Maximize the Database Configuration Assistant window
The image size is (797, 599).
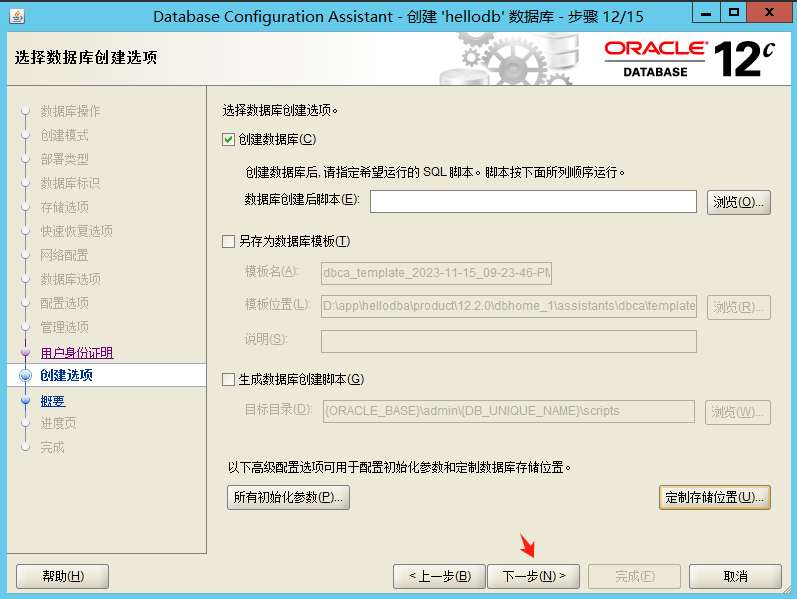733,13
